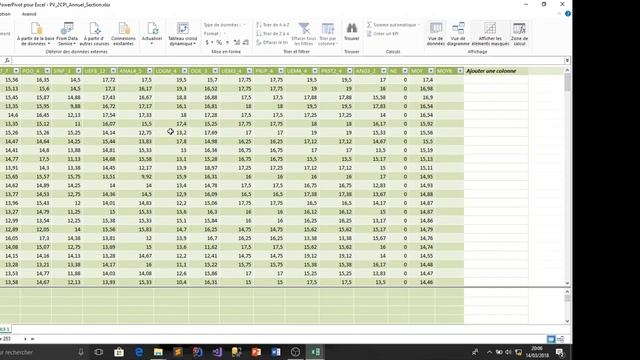Open 'À partir de la base de données' import

pos(36,33)
